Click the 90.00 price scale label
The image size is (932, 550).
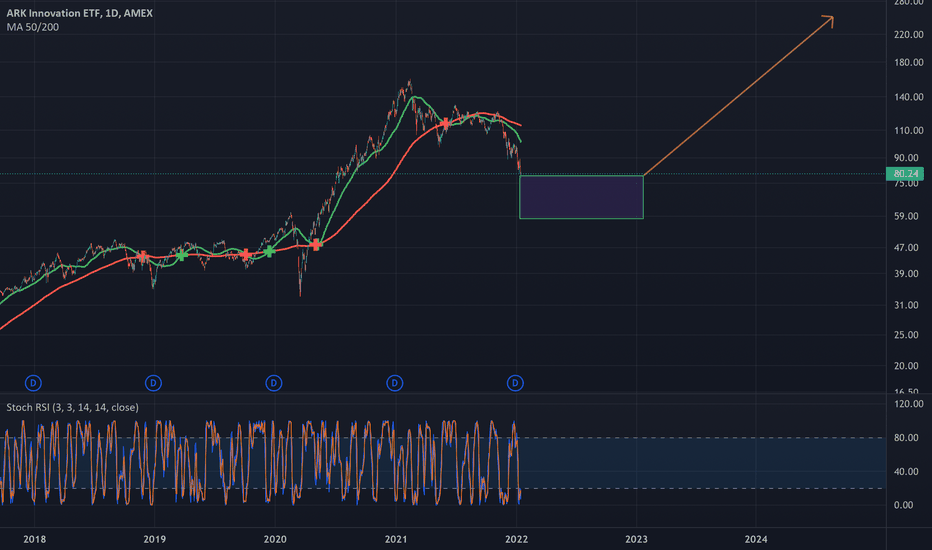click(x=906, y=158)
